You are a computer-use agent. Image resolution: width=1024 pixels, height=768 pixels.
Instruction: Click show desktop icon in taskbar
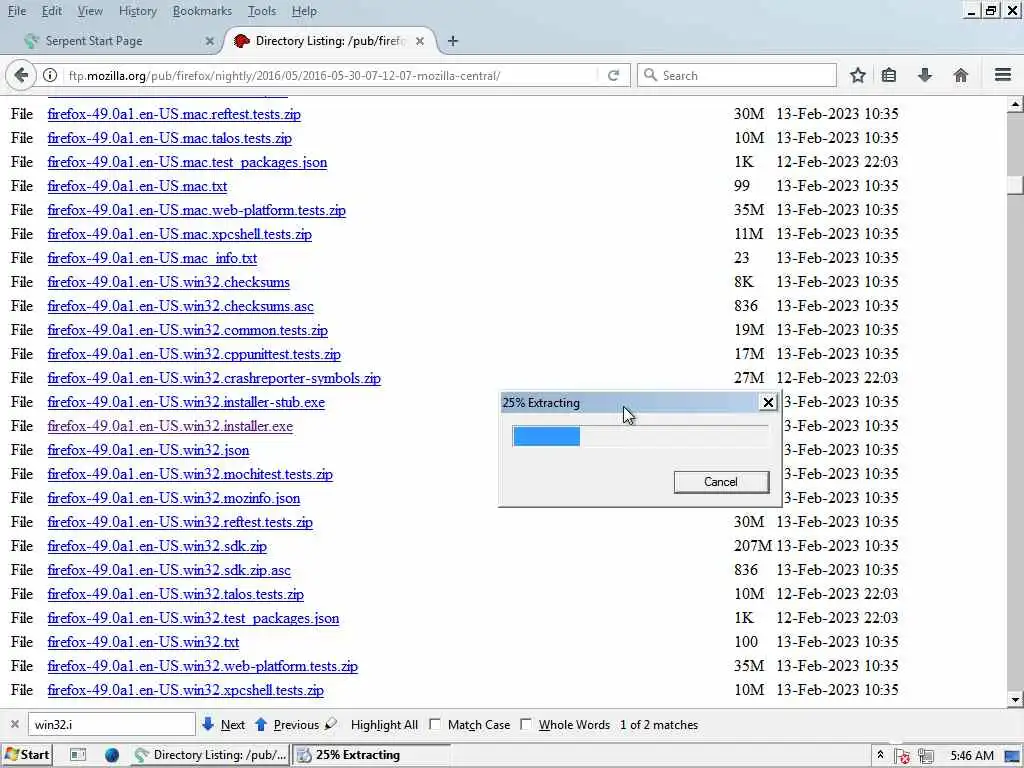(x=78, y=755)
